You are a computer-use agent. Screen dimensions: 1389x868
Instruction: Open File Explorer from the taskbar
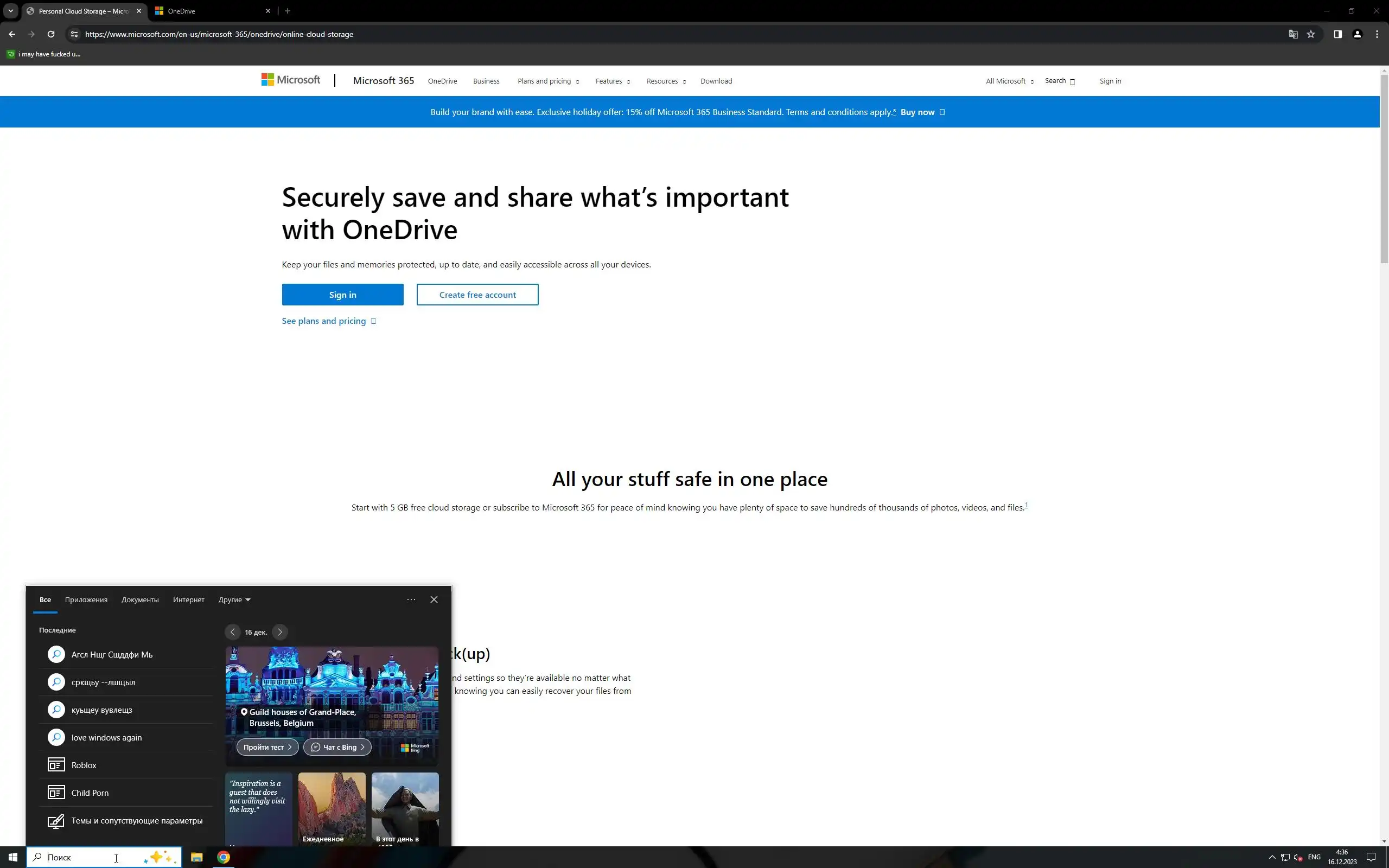pos(197,857)
